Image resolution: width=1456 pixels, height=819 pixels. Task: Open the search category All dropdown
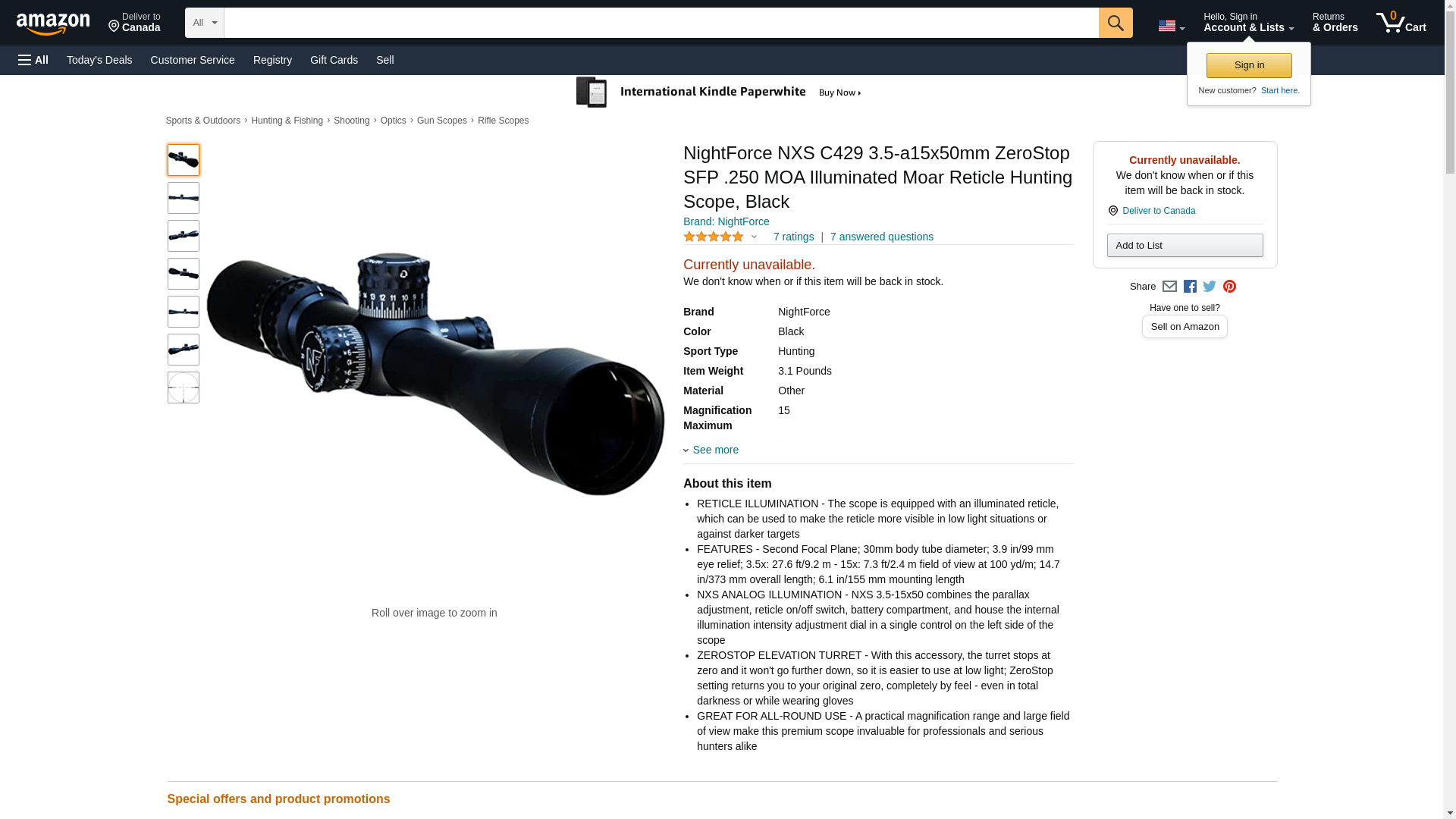click(205, 23)
